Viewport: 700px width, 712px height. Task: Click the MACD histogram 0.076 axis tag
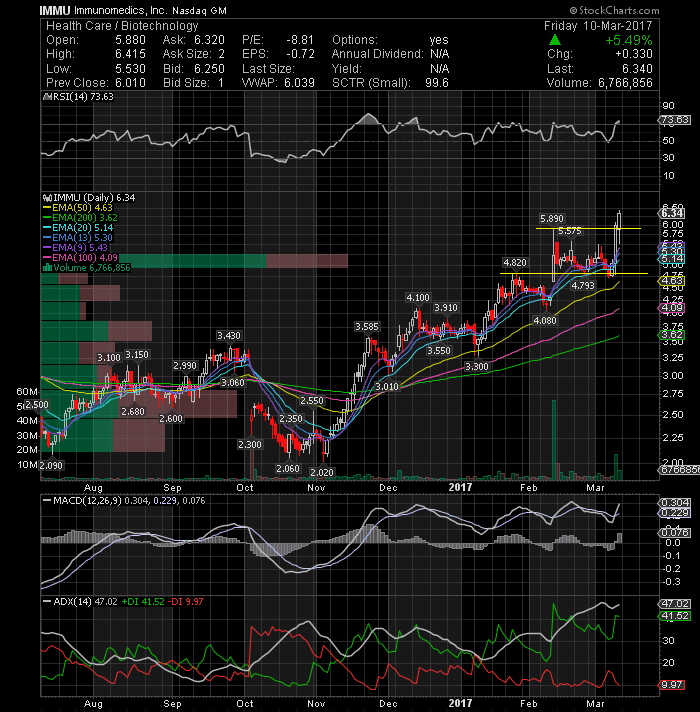(x=675, y=532)
